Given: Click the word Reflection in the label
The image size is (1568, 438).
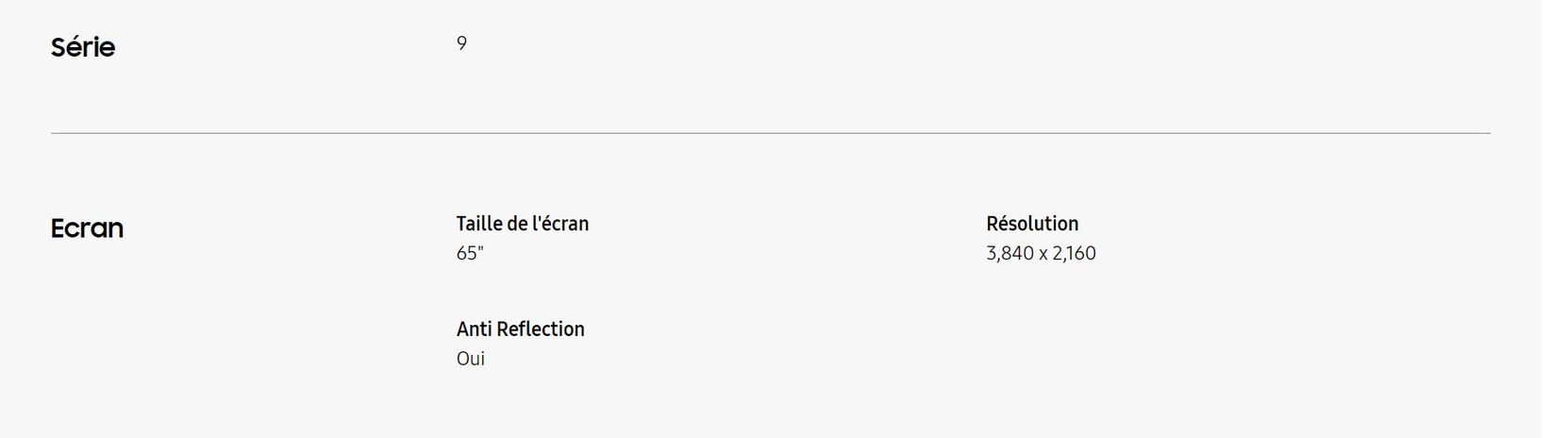Looking at the screenshot, I should coord(541,329).
